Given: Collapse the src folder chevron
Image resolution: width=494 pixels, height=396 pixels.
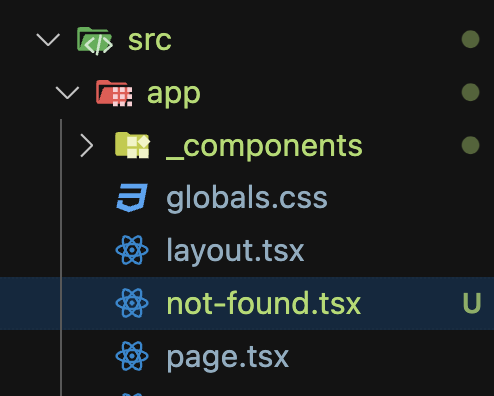Looking at the screenshot, I should coord(48,39).
